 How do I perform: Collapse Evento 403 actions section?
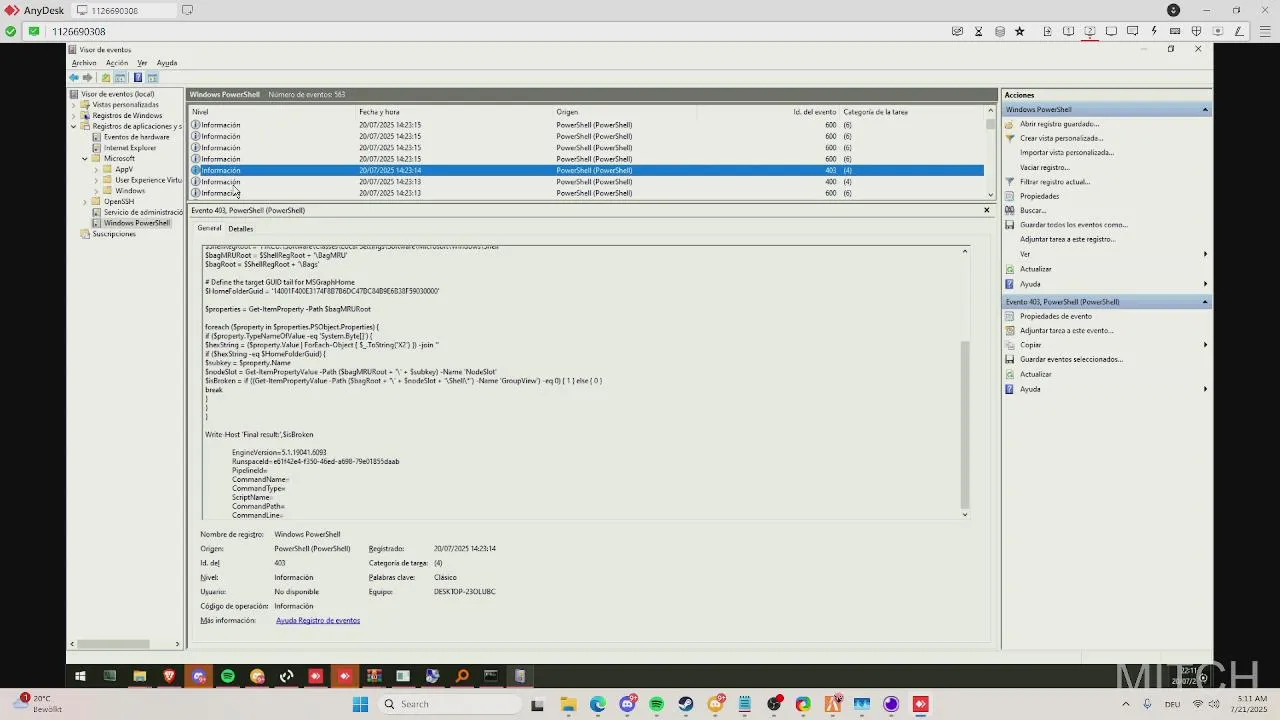coord(1205,302)
